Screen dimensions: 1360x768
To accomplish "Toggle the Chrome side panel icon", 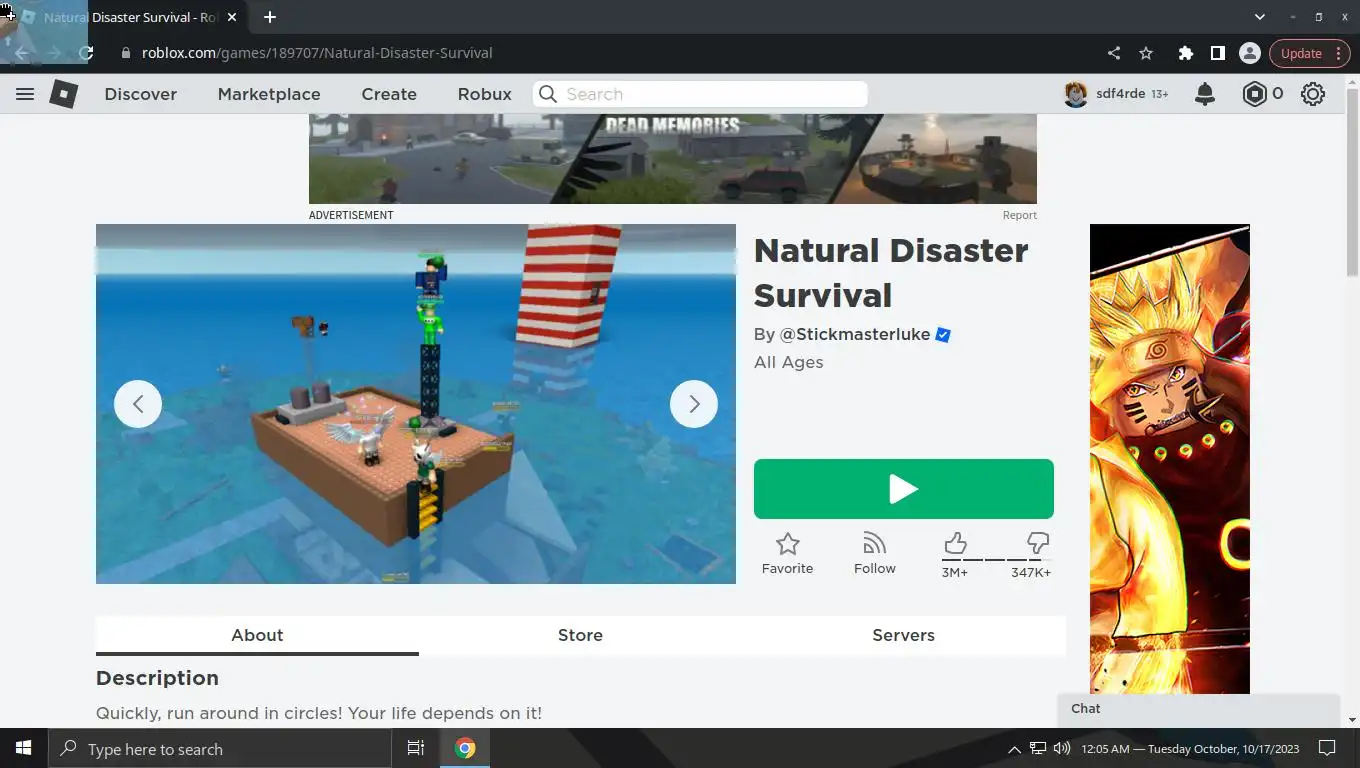I will click(x=1218, y=53).
